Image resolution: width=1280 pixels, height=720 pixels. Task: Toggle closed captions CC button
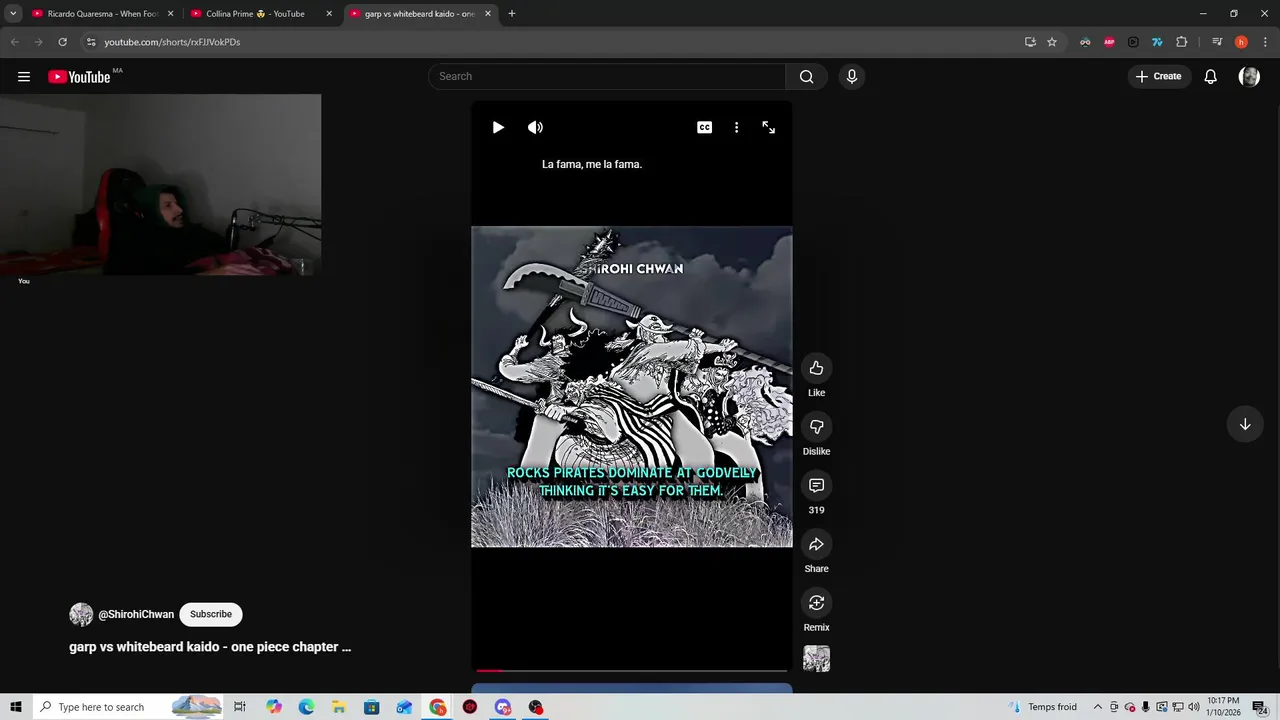click(x=705, y=127)
